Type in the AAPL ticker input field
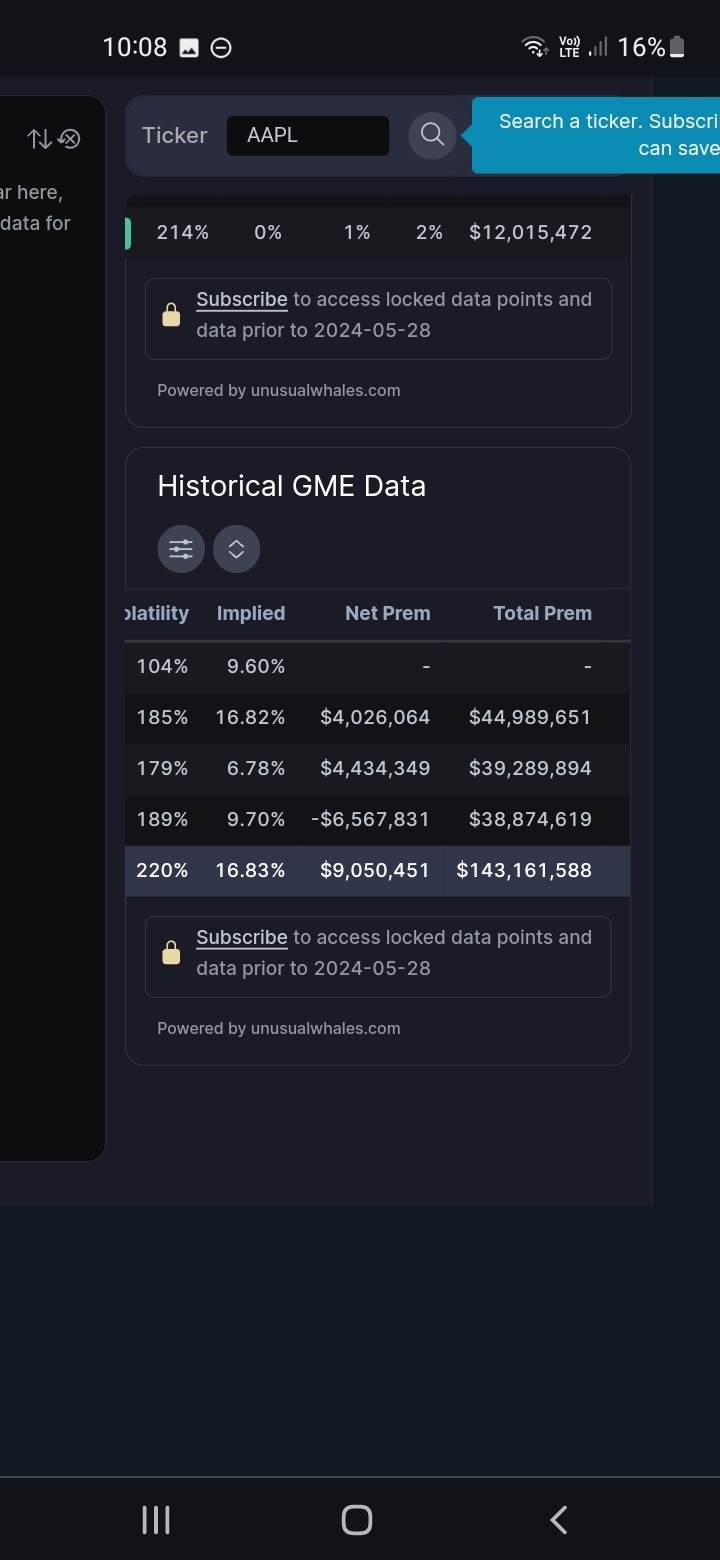720x1560 pixels. tap(308, 135)
